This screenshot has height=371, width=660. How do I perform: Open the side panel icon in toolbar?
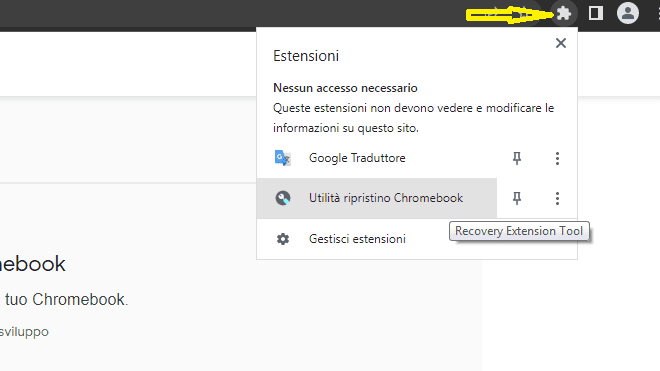click(596, 13)
